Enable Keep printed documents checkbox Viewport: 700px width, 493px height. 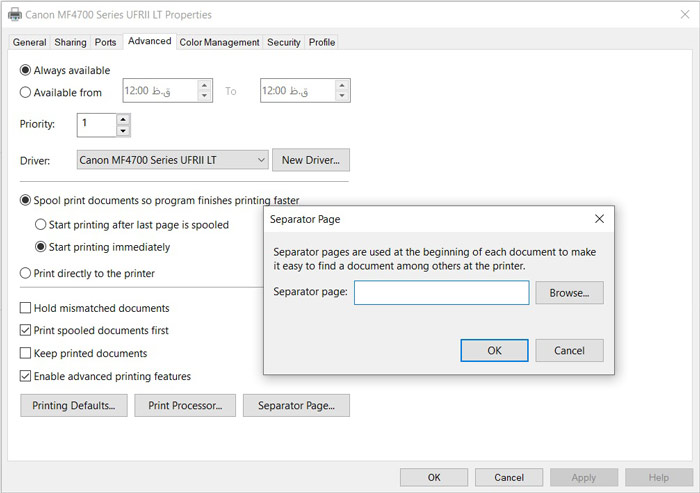tap(25, 353)
